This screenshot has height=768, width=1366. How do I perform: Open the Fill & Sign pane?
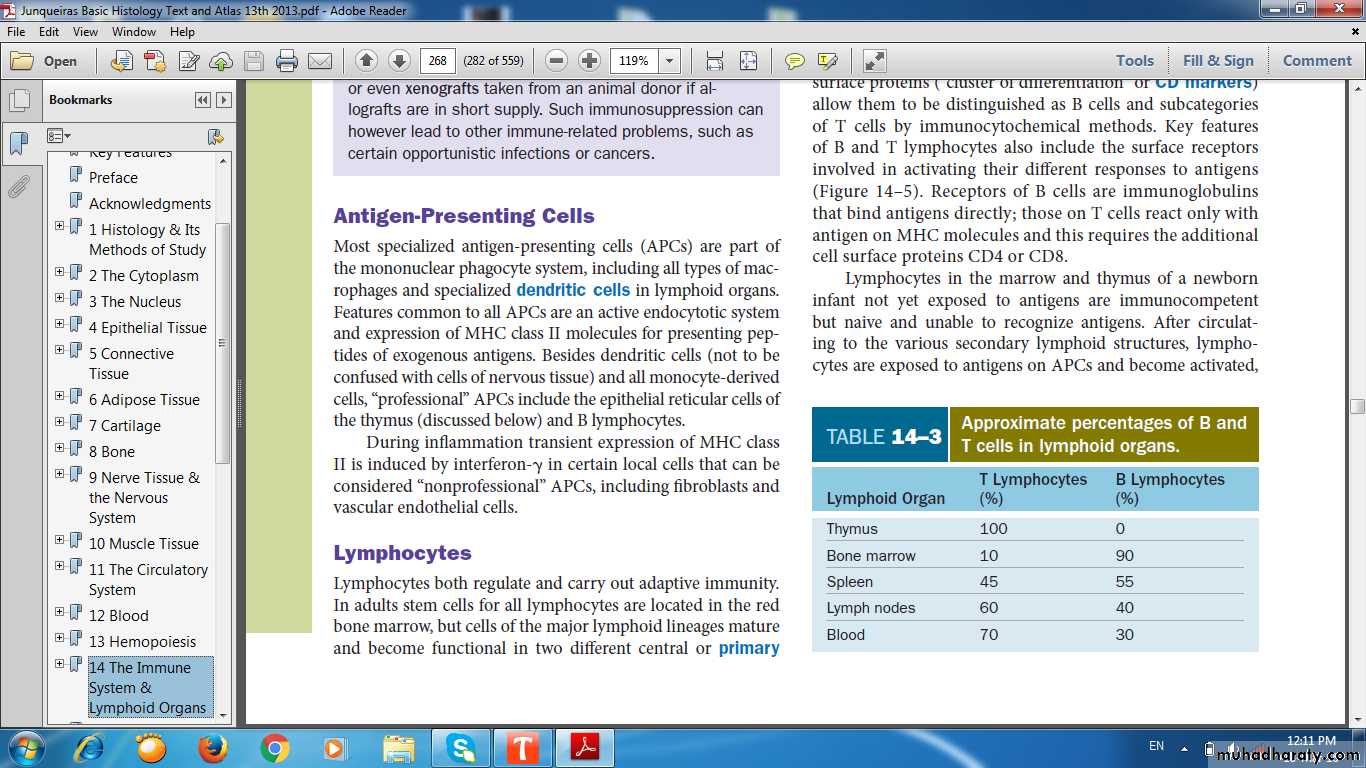(1217, 61)
